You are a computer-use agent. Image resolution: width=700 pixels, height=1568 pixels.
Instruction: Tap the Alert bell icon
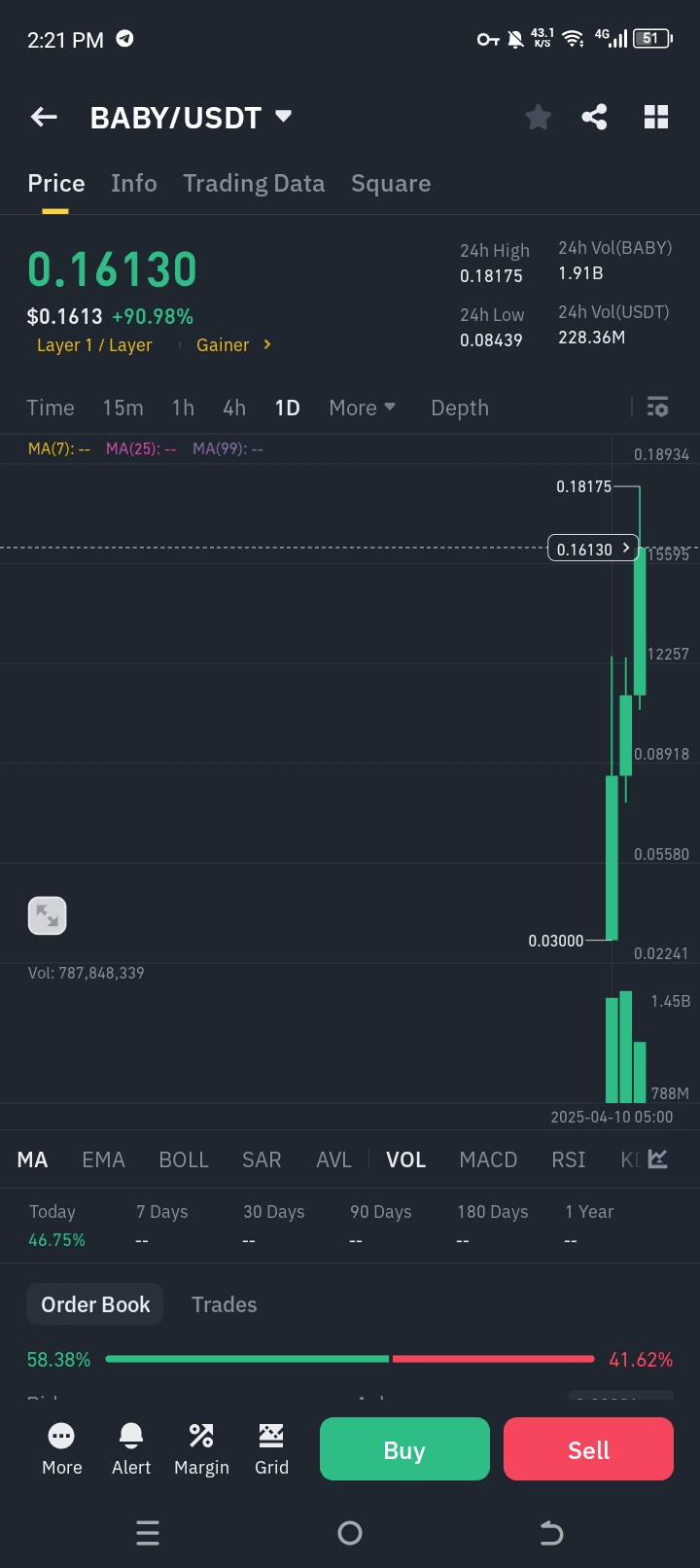(131, 1448)
